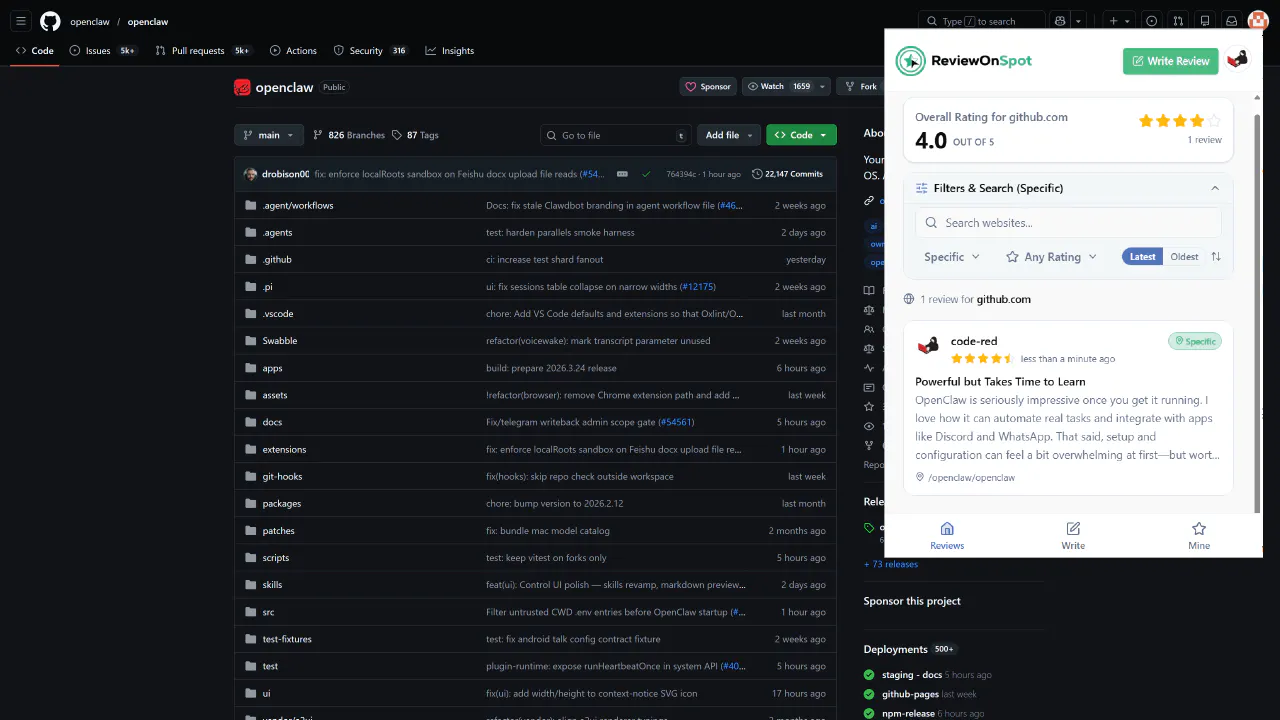Open the test-fixtures folder
Screen dimensions: 1280x720
tap(287, 639)
